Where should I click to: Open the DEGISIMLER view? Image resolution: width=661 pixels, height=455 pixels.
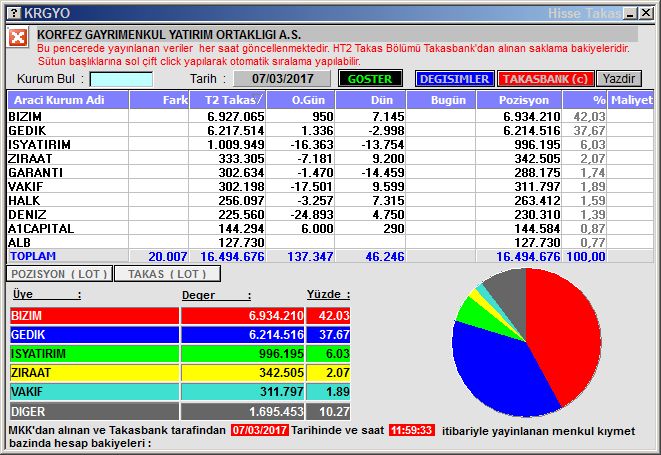454,79
